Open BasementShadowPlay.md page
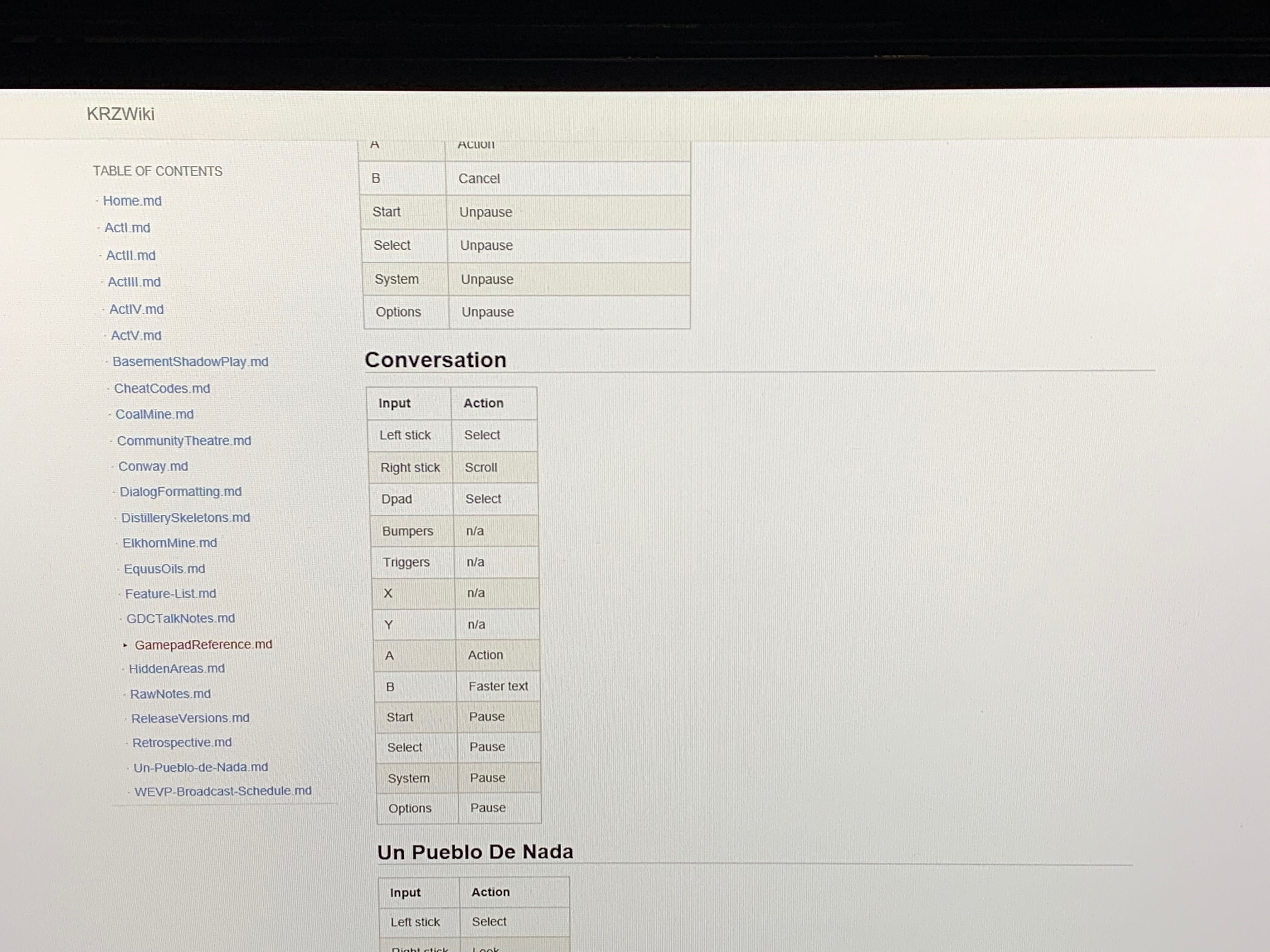 point(190,361)
